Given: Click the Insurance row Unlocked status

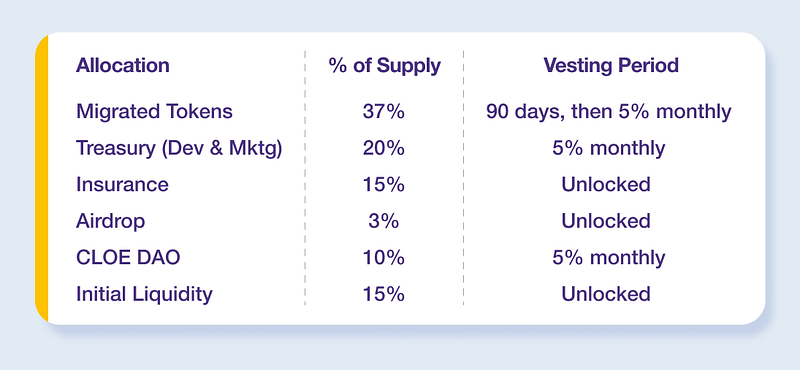Looking at the screenshot, I should tap(606, 184).
